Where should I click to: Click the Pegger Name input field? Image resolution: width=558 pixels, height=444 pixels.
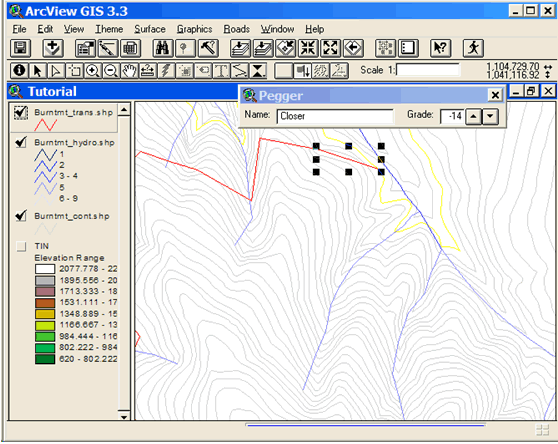[335, 116]
